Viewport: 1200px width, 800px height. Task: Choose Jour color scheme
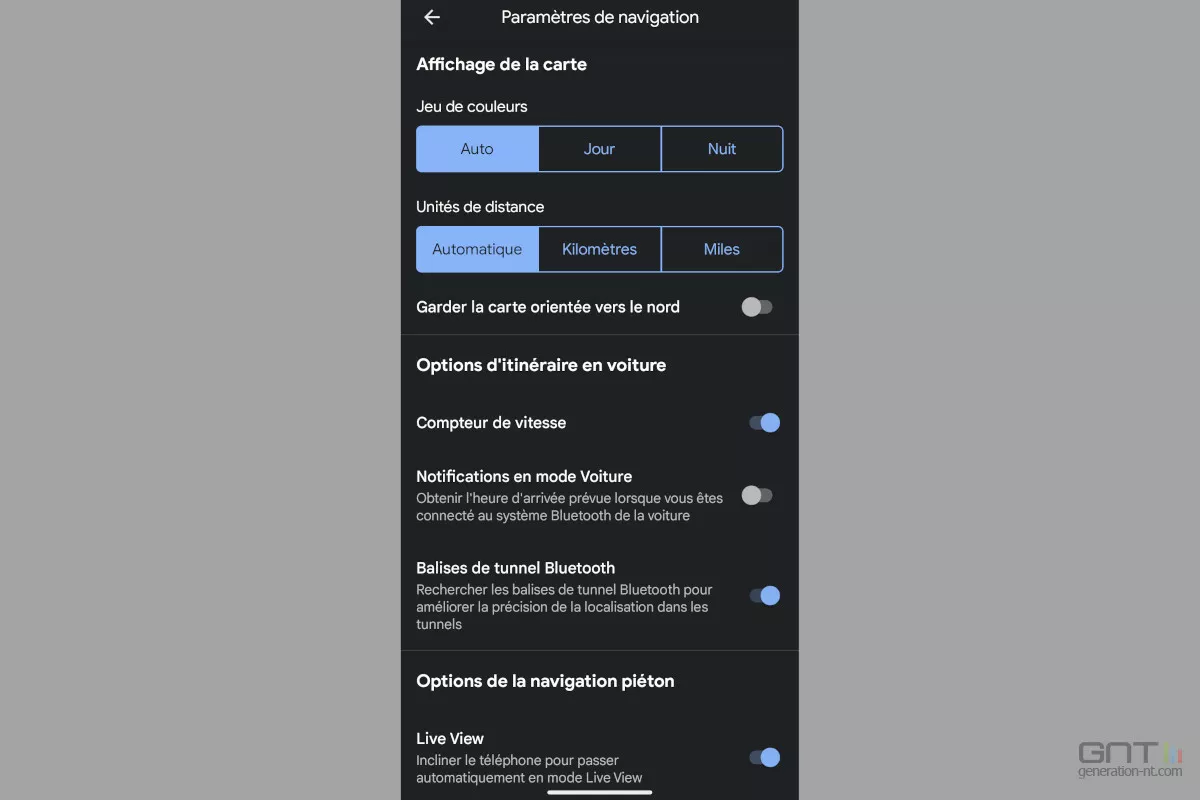coord(599,149)
